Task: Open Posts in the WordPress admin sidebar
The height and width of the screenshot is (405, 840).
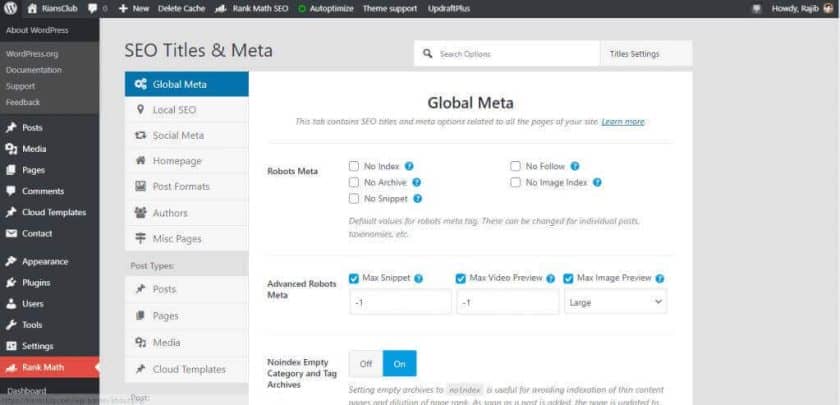Action: pyautogui.click(x=49, y=128)
